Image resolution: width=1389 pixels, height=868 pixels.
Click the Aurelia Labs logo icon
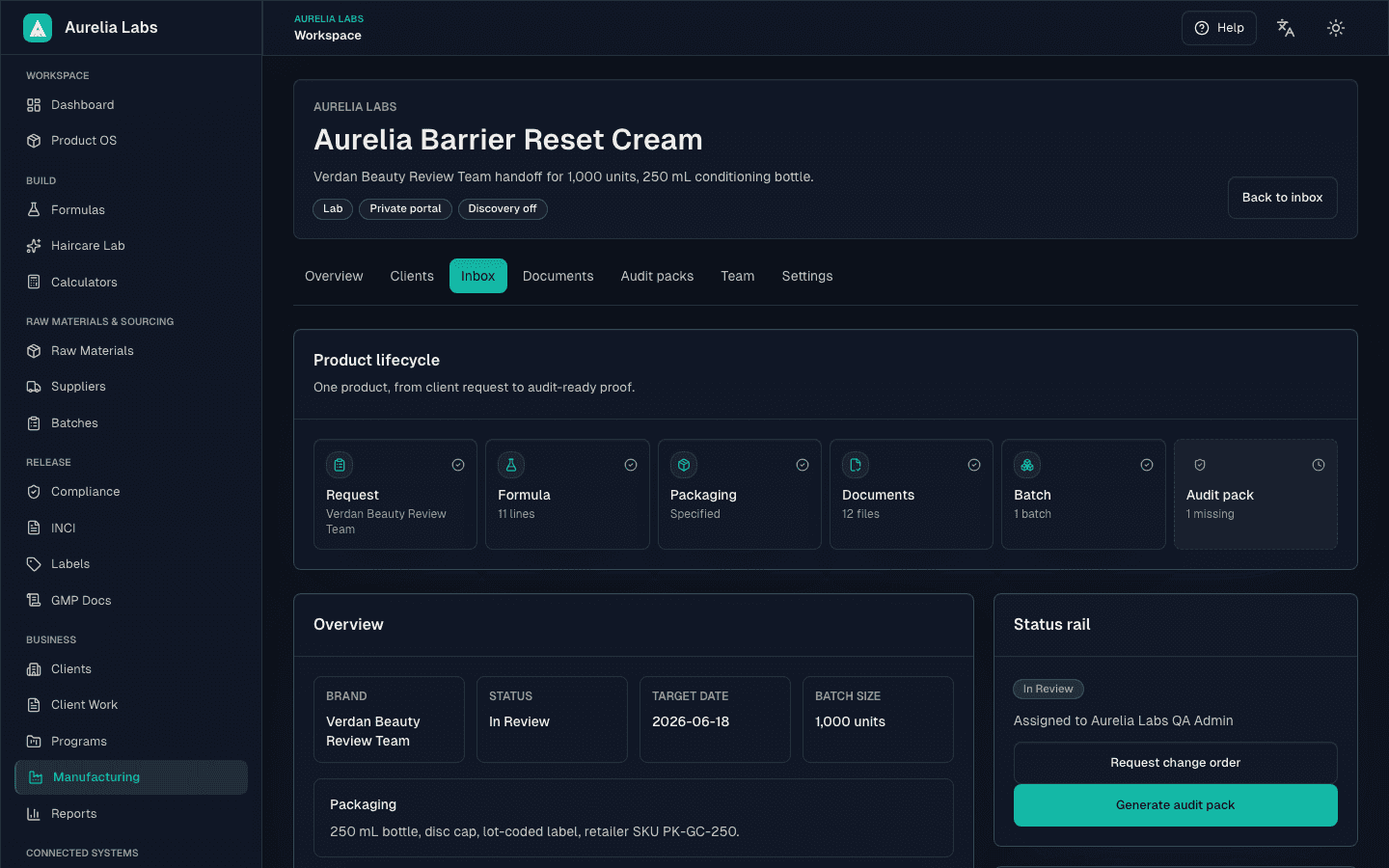click(38, 28)
